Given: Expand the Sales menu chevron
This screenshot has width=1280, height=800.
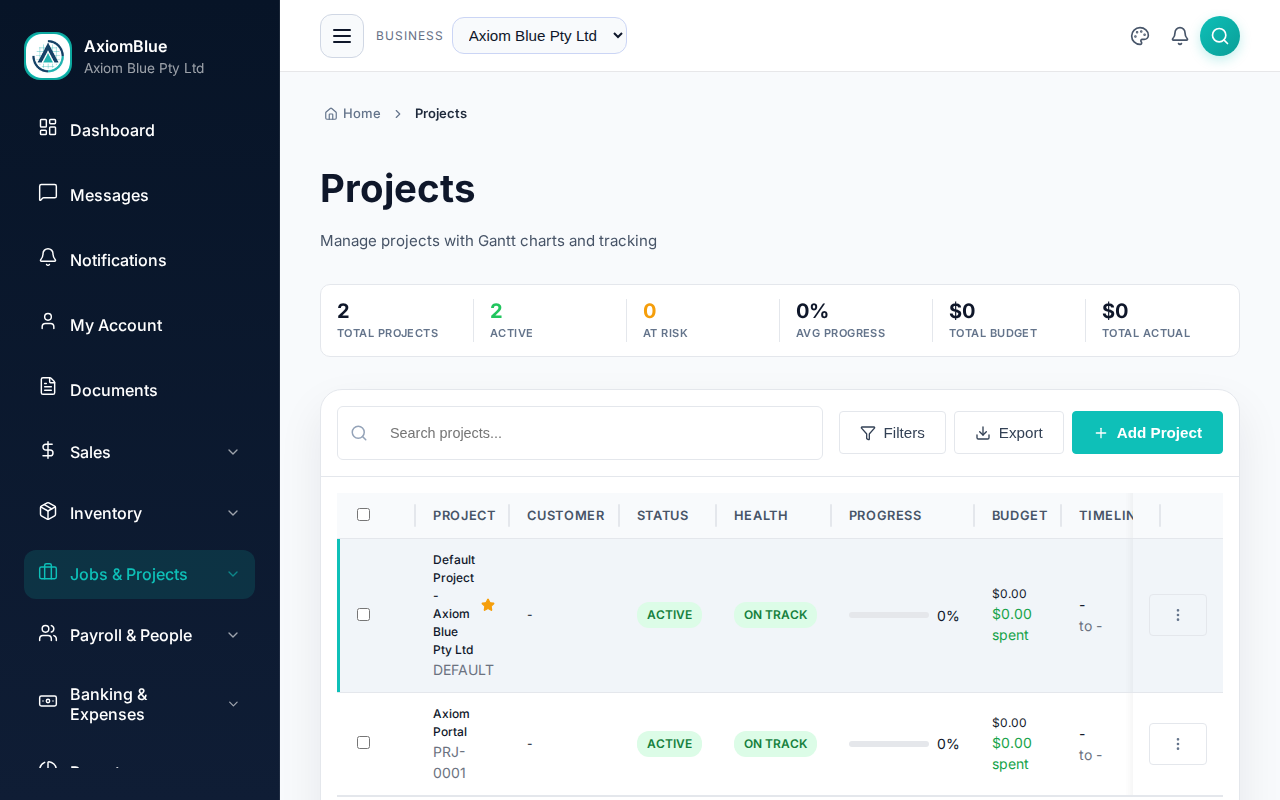Looking at the screenshot, I should 233,452.
